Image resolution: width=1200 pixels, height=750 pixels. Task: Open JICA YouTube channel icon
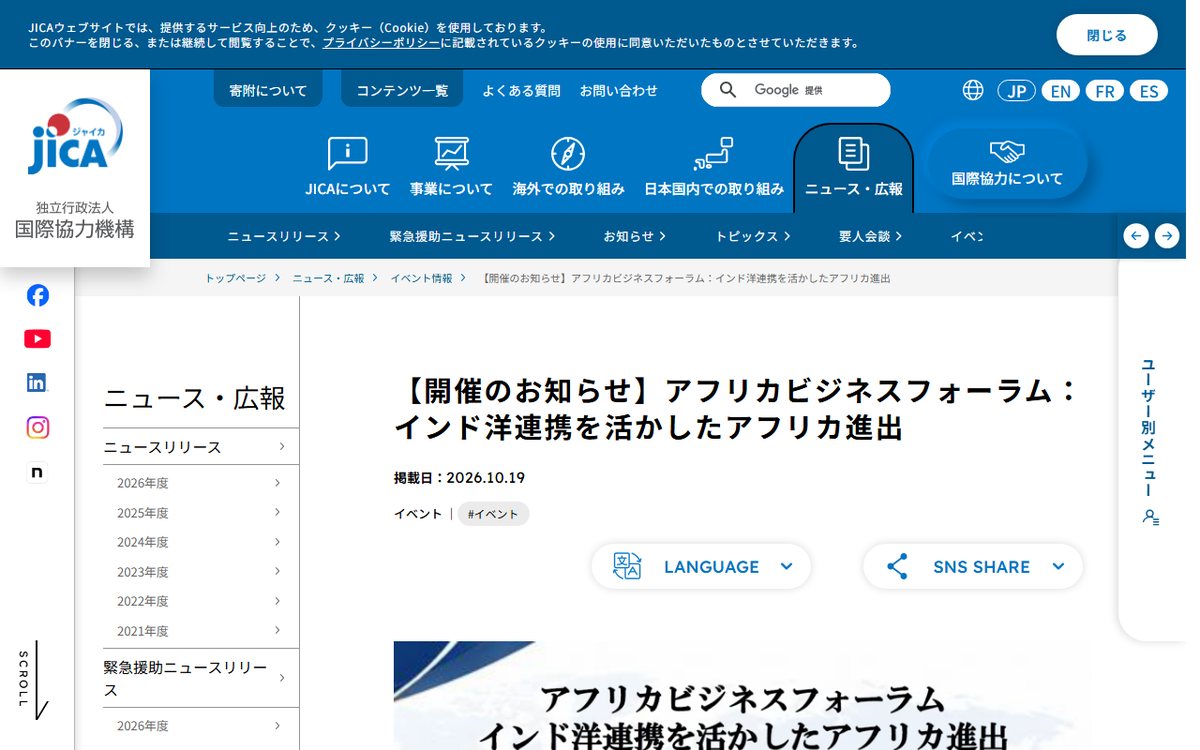point(37,339)
